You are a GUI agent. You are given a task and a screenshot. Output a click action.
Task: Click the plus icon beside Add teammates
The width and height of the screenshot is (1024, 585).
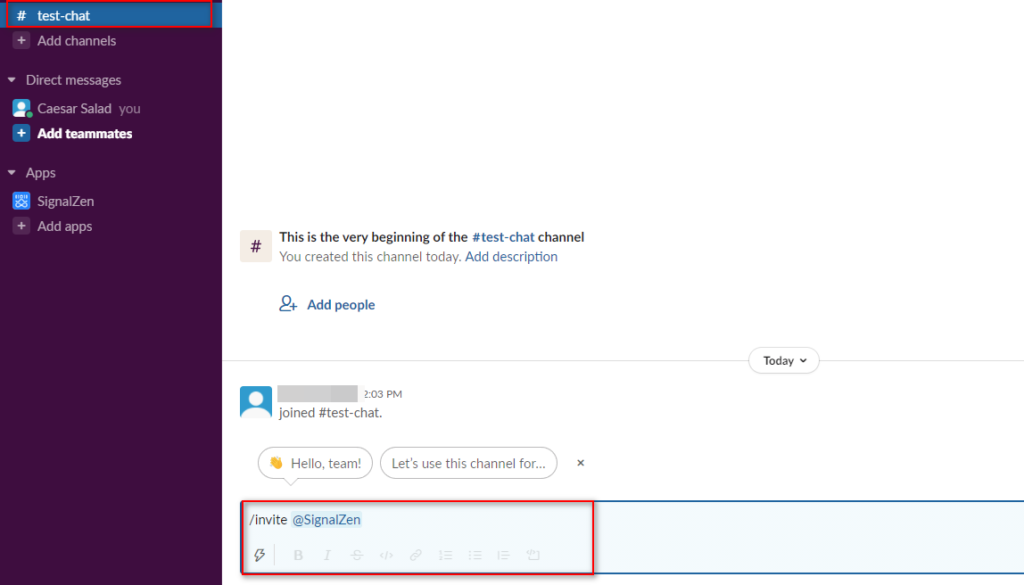coord(21,133)
